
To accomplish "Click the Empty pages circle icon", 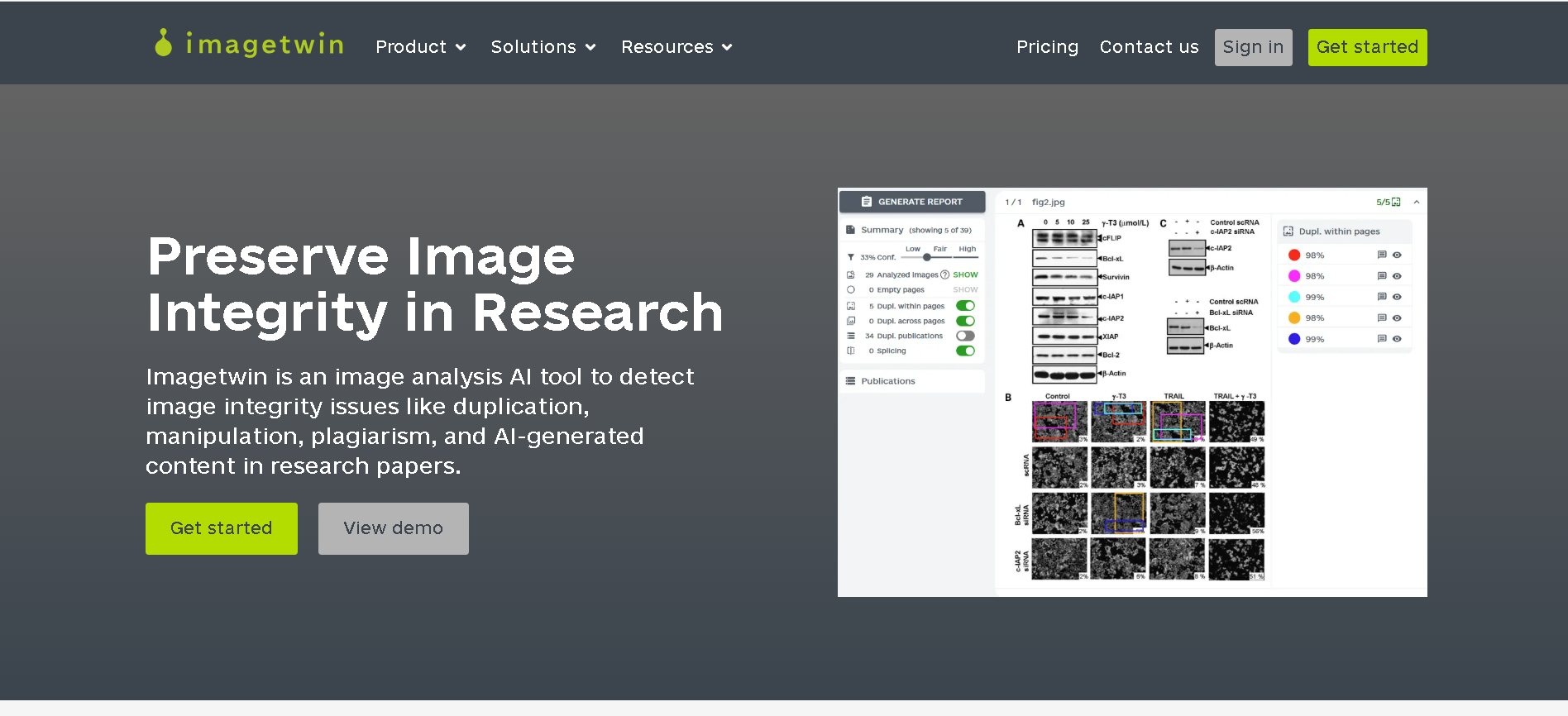I will pyautogui.click(x=850, y=290).
